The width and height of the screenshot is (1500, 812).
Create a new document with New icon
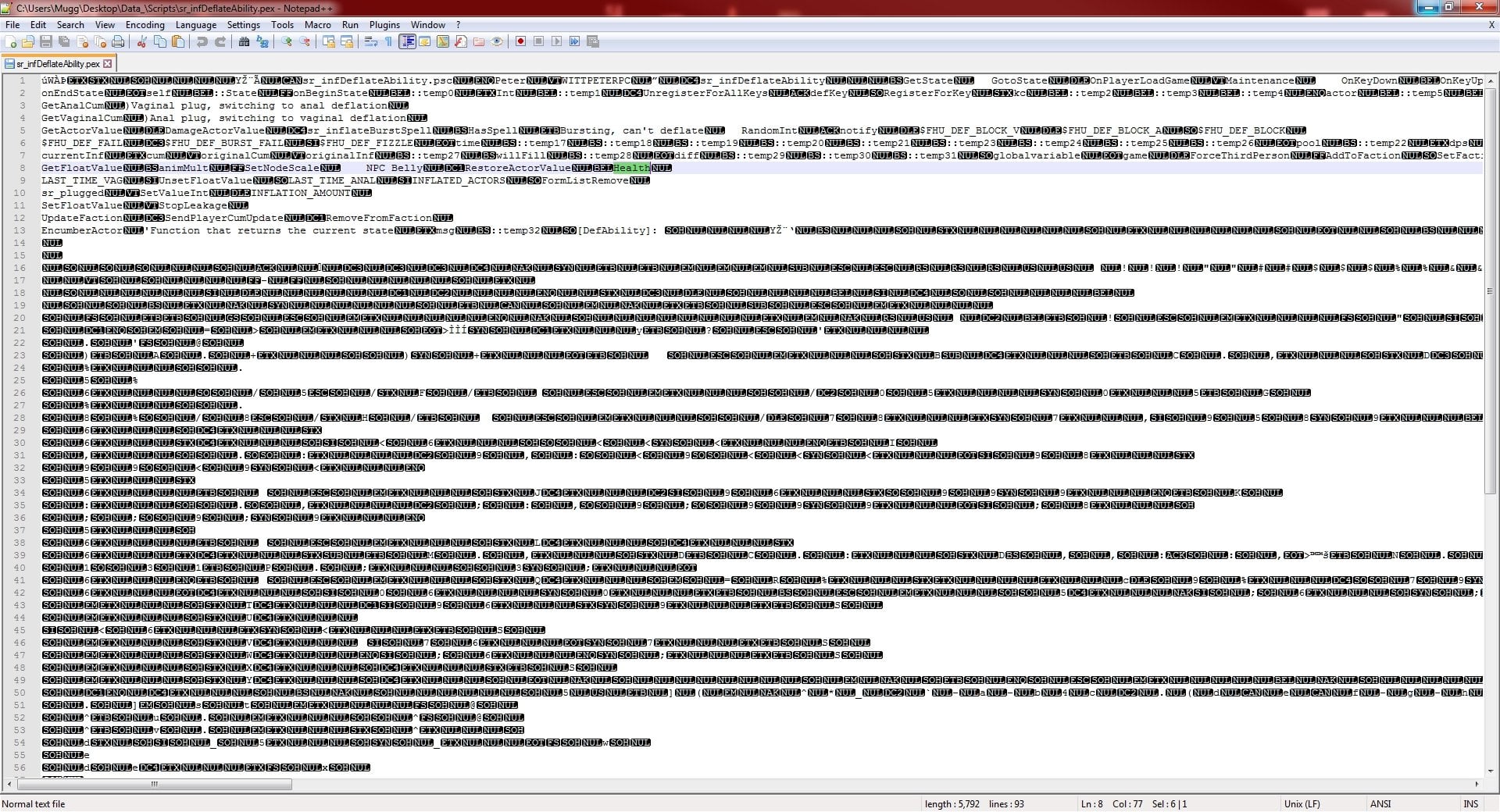10,41
